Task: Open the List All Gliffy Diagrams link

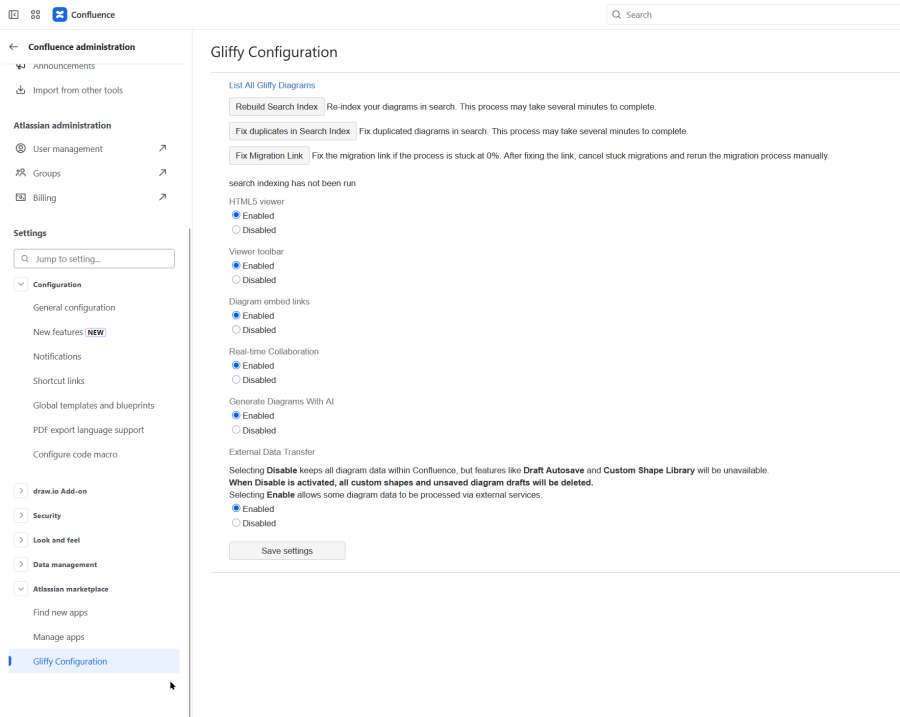Action: pos(272,85)
